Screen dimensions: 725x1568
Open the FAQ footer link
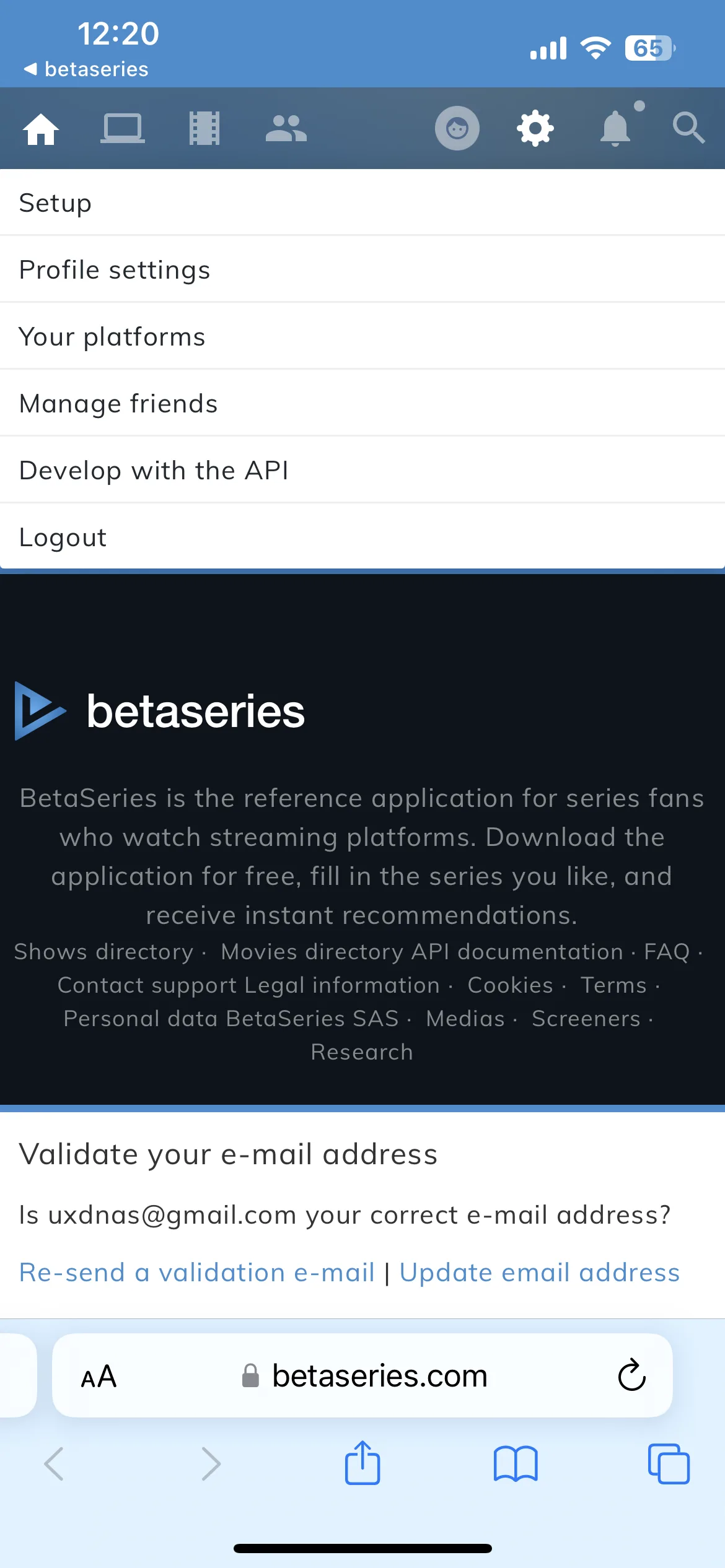[667, 952]
